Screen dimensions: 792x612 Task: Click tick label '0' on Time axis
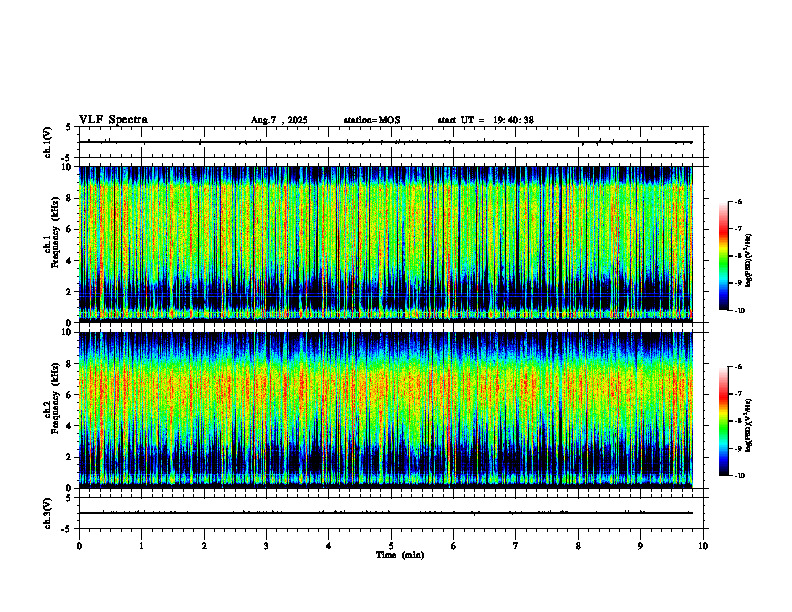click(79, 546)
